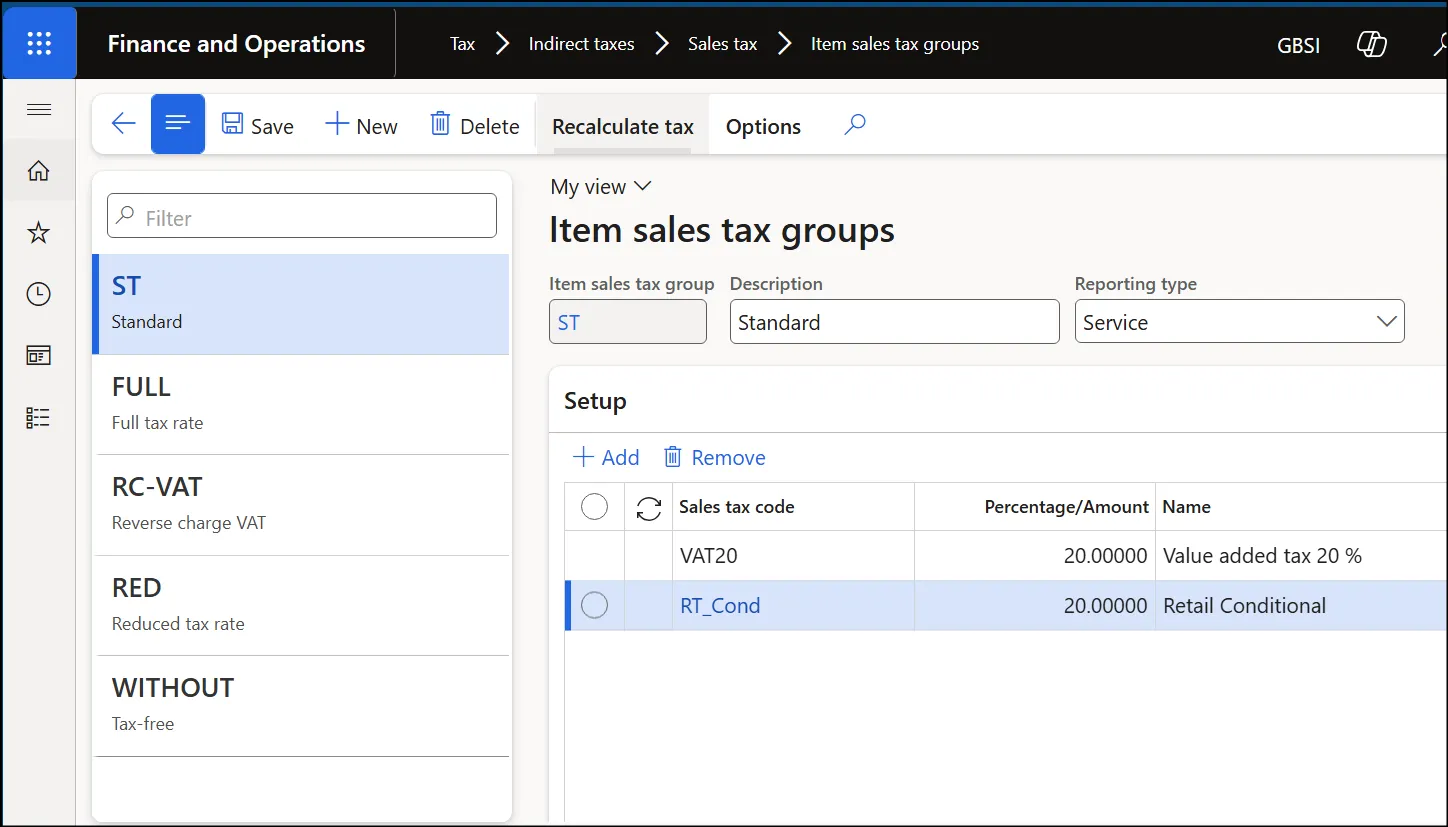Select the RC-VAT list item

point(301,505)
